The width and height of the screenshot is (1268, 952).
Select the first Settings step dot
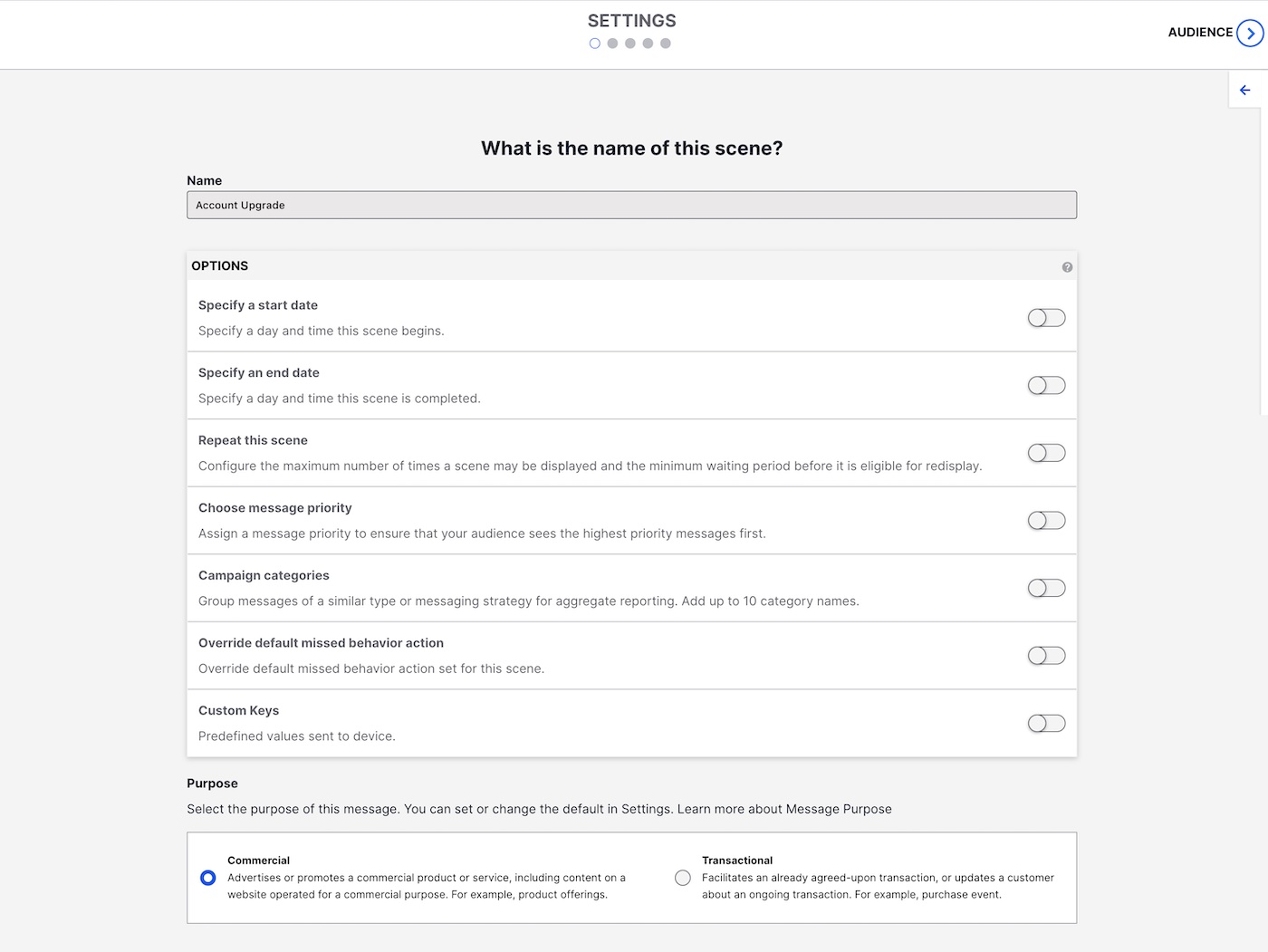[594, 43]
